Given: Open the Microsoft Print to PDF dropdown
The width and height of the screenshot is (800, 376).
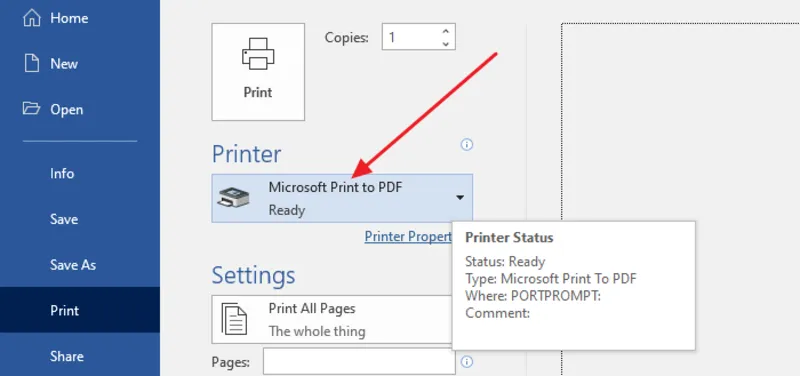Looking at the screenshot, I should point(342,198).
